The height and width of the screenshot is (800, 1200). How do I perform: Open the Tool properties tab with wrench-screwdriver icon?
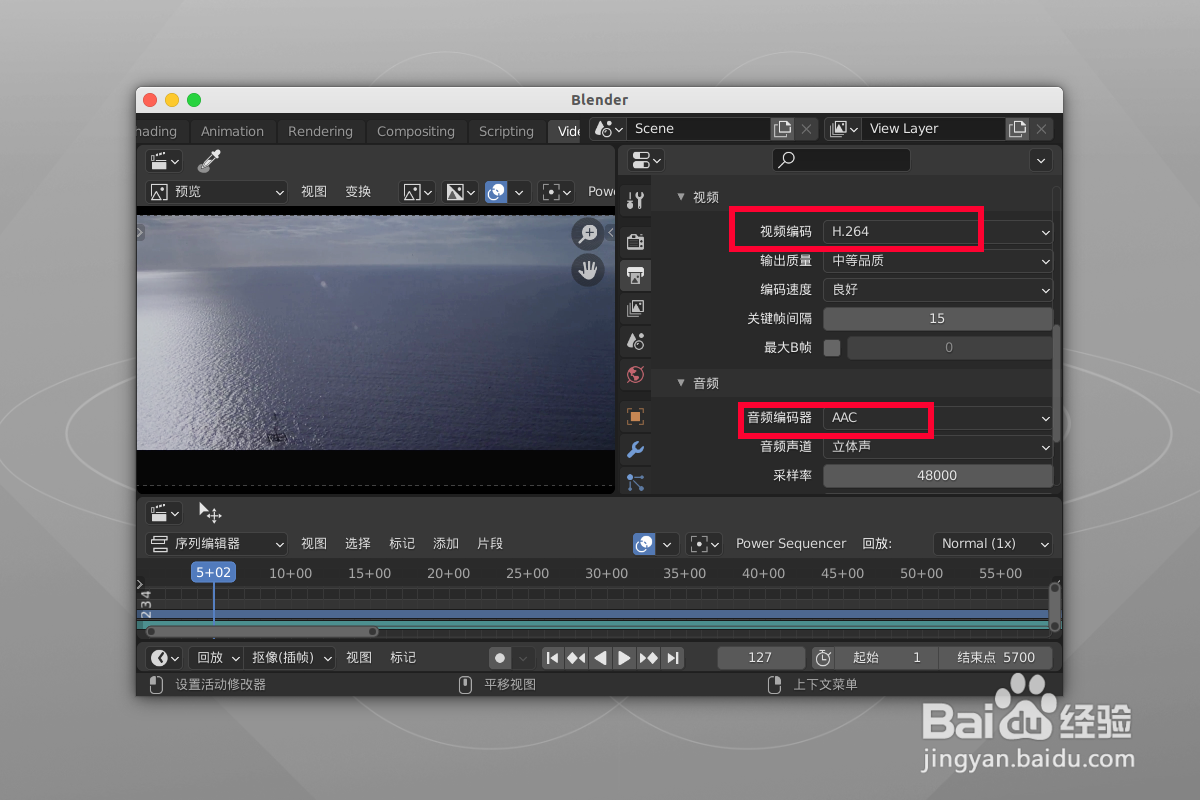(x=635, y=200)
